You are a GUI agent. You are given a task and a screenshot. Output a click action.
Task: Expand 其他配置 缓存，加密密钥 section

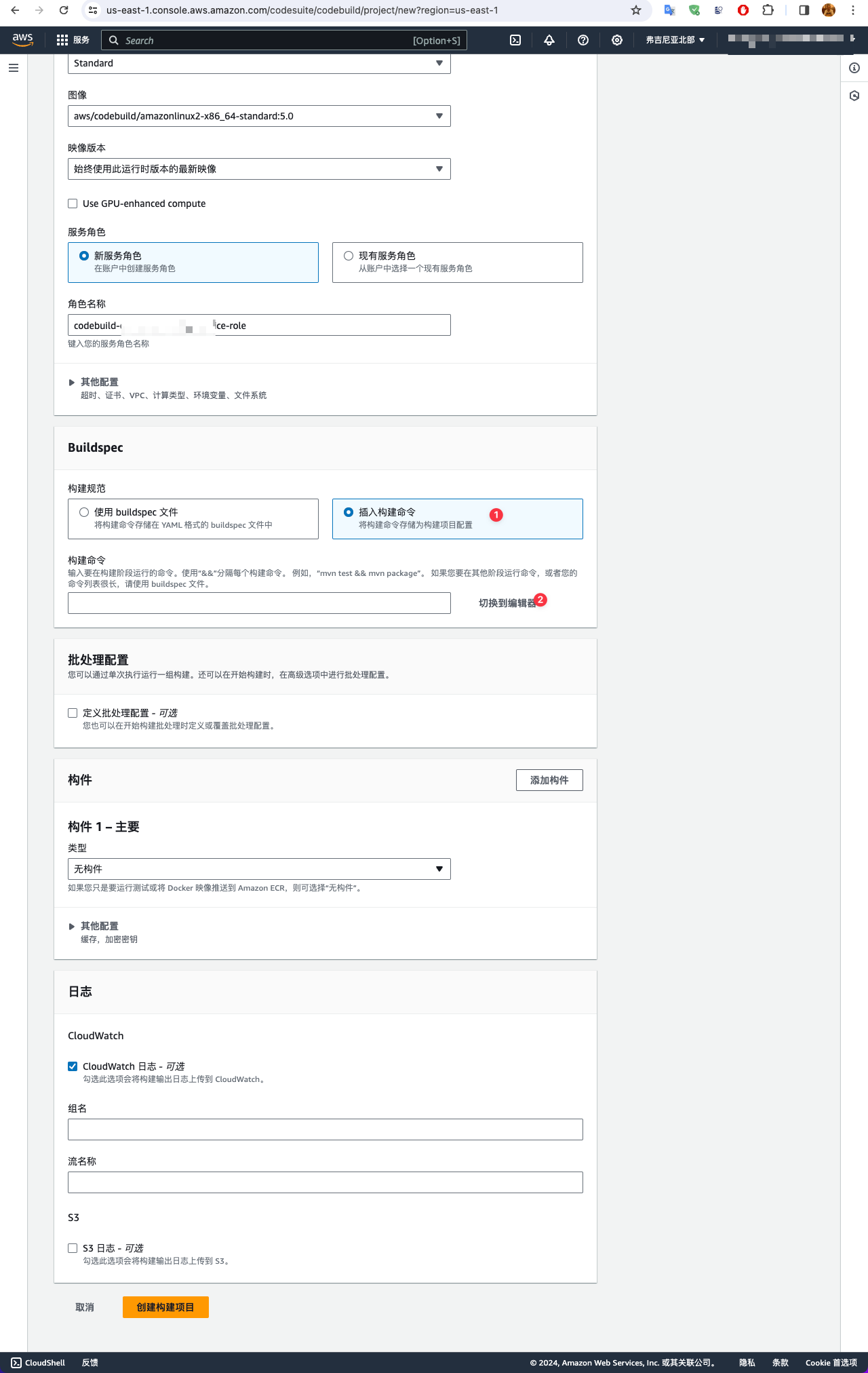click(x=94, y=926)
